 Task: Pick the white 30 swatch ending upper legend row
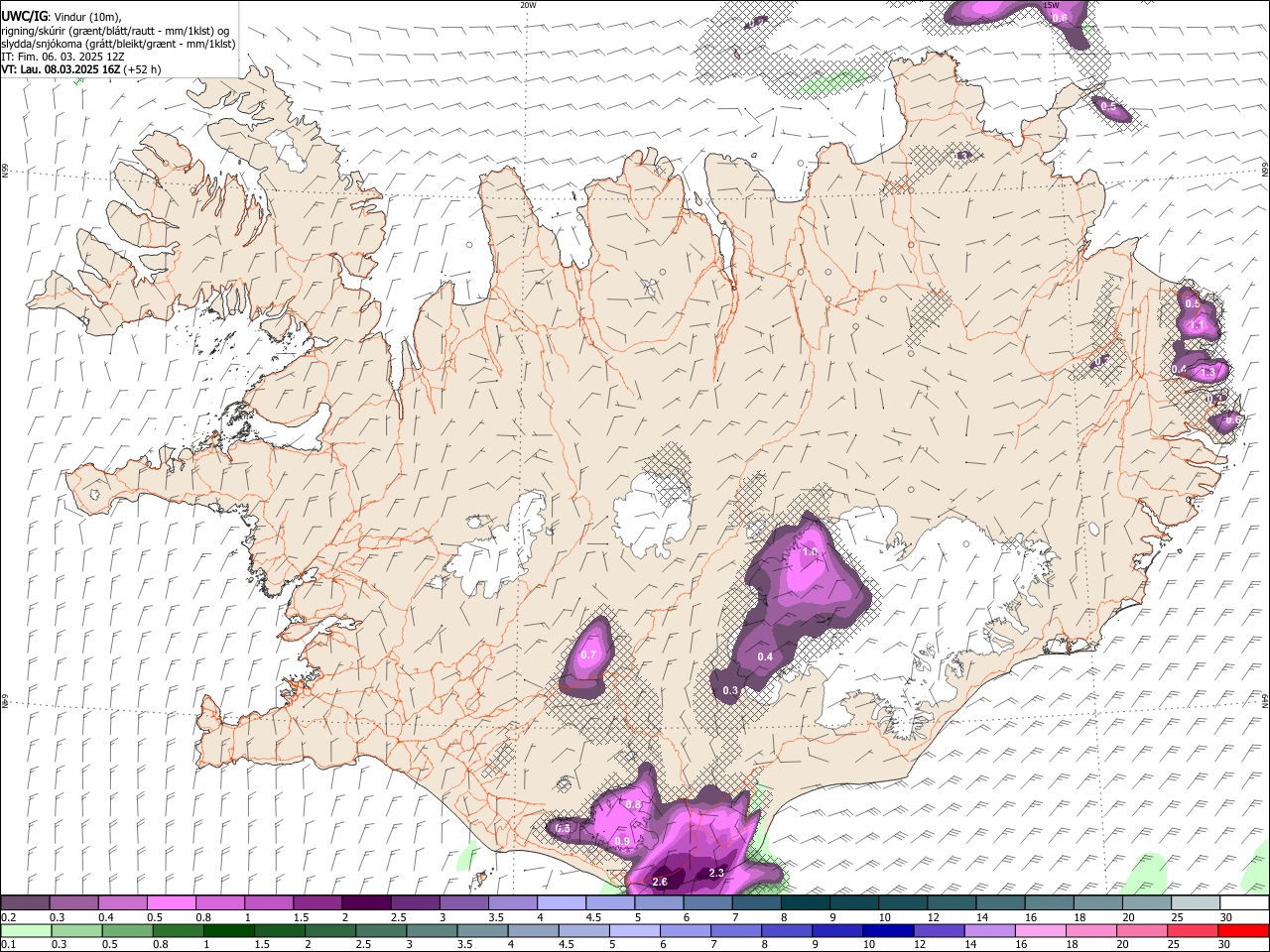(1244, 903)
